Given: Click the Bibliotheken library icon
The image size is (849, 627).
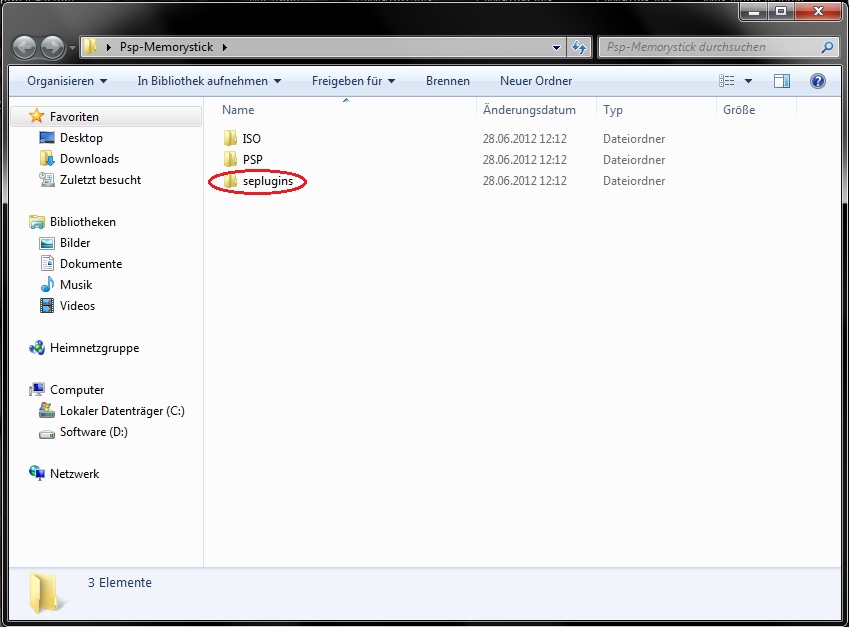Looking at the screenshot, I should click(37, 222).
